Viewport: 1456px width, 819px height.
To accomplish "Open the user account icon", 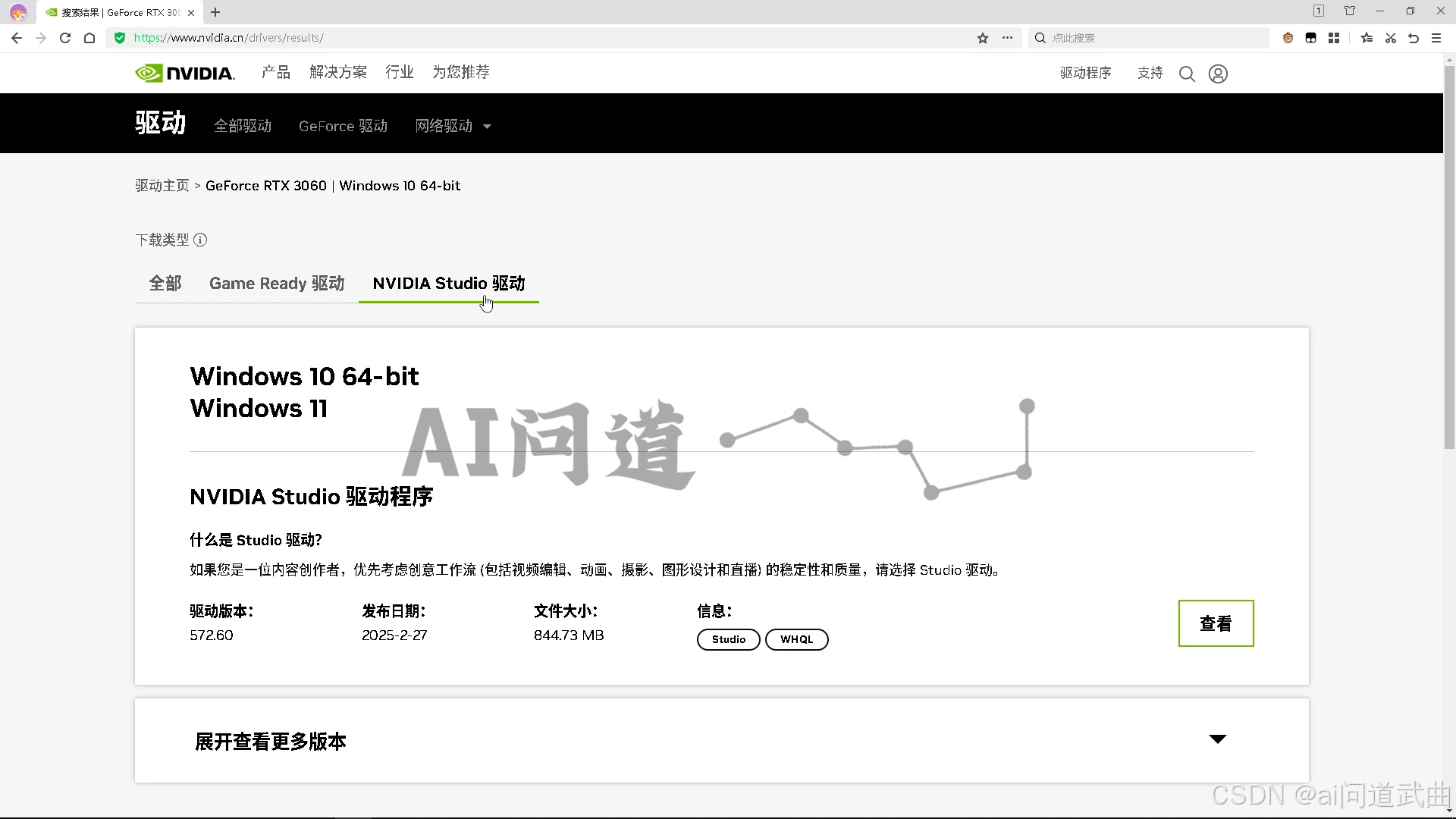I will (x=1218, y=74).
